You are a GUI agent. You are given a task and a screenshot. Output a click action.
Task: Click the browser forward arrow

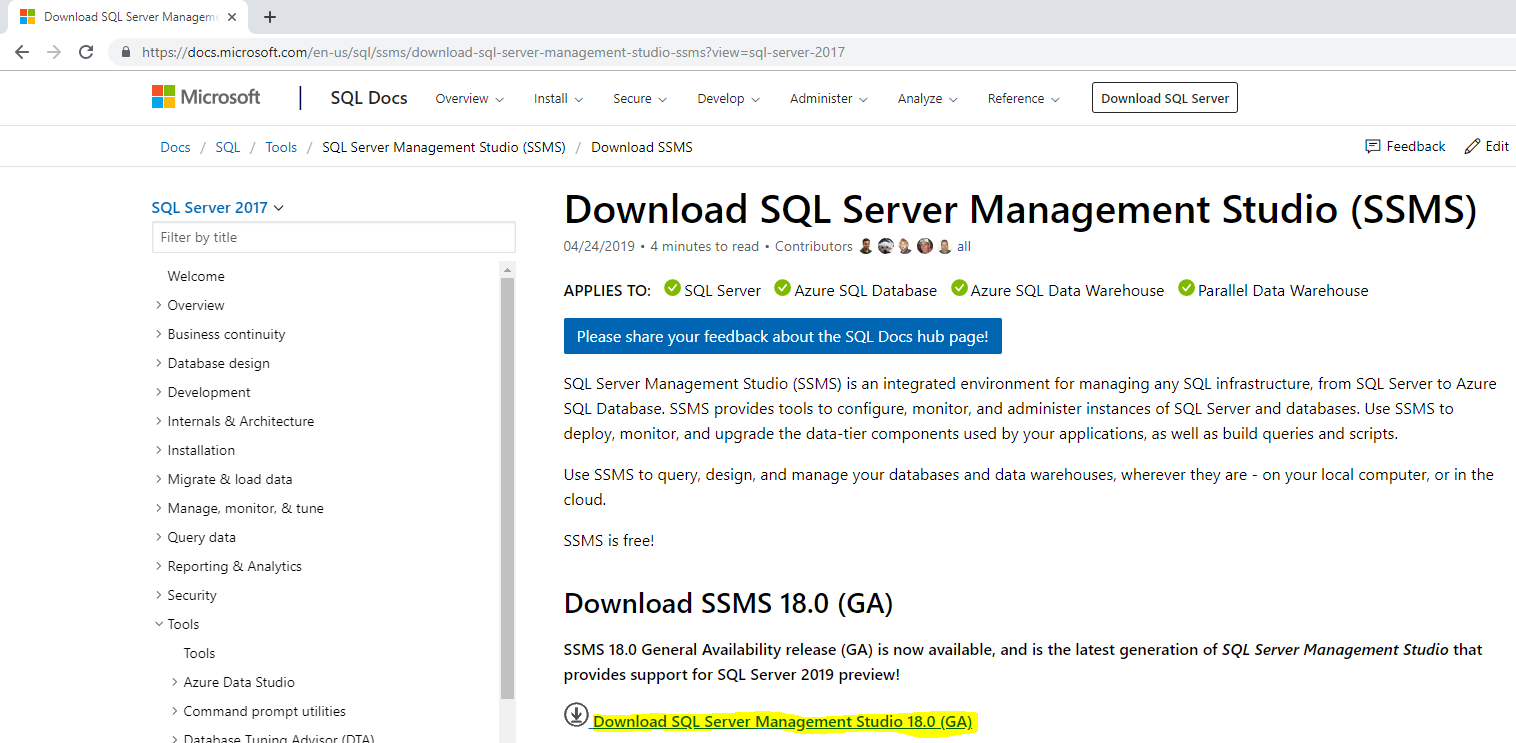(x=54, y=52)
